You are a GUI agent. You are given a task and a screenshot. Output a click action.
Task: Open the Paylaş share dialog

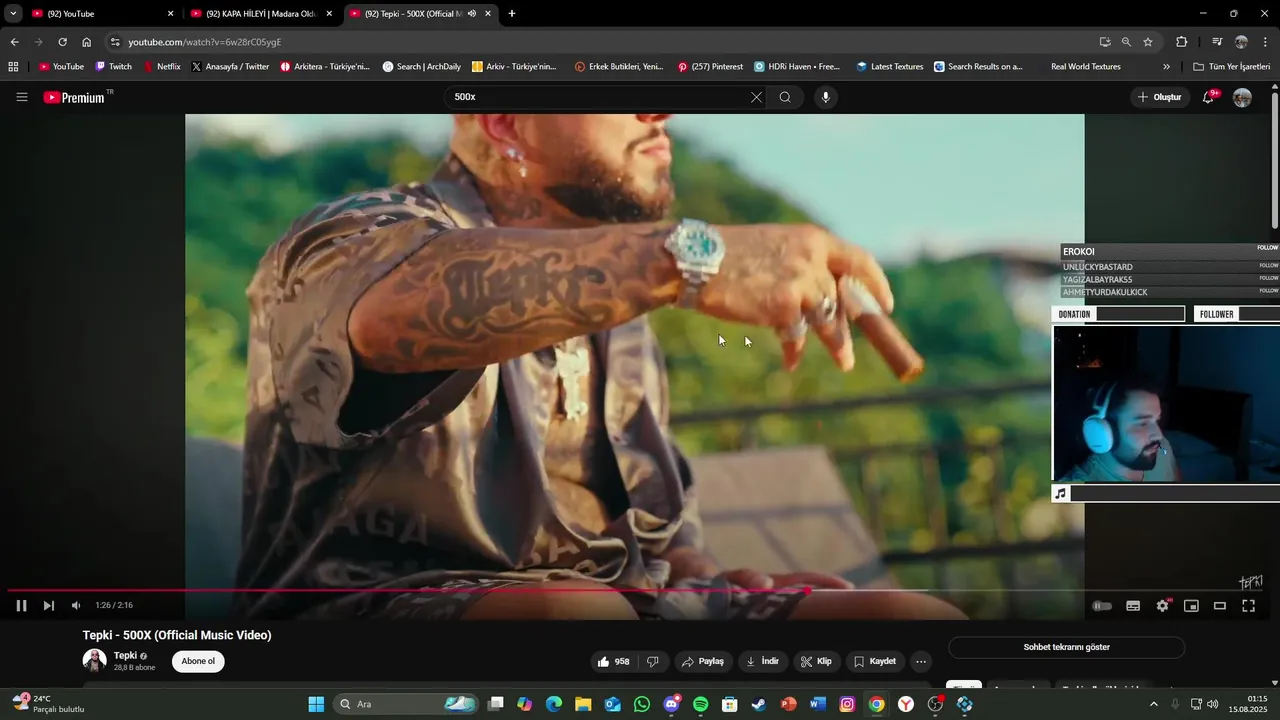pos(703,661)
